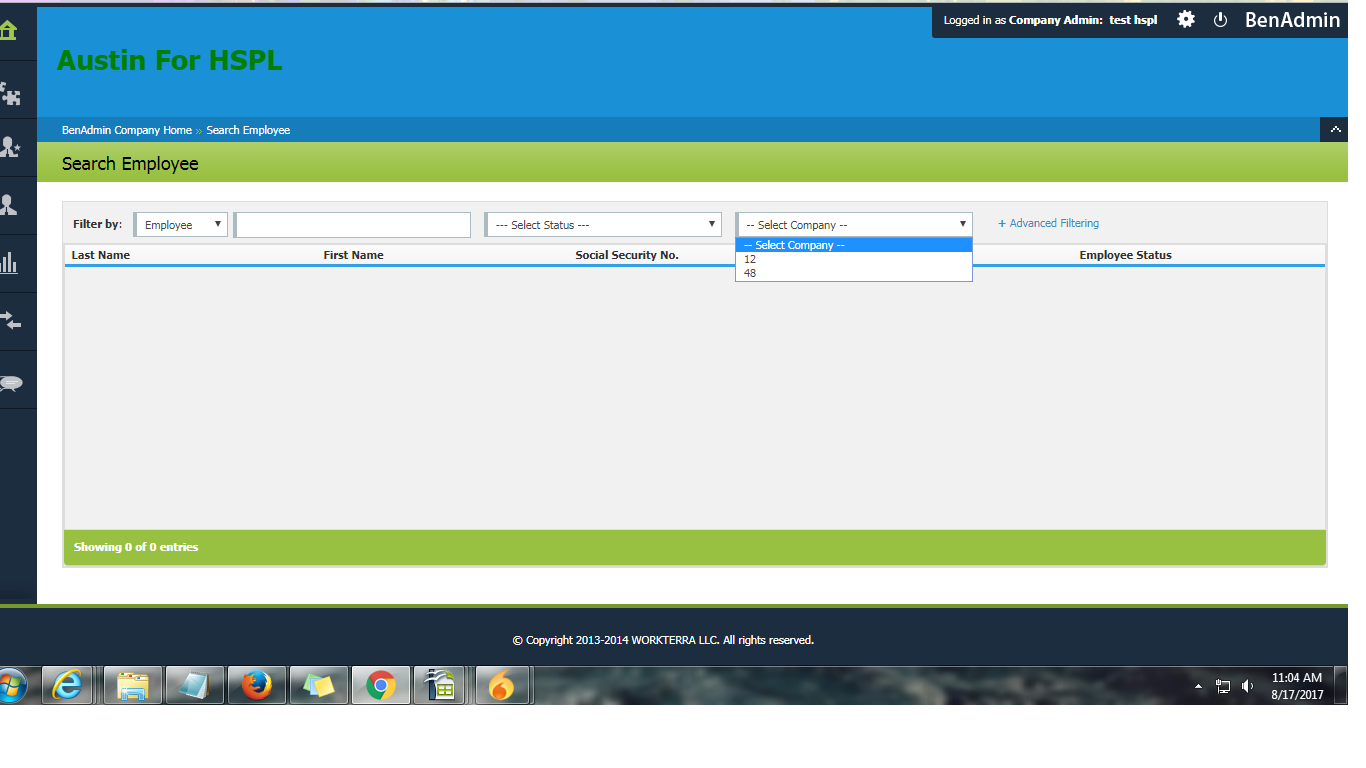Open the bar chart reports icon

click(x=9, y=263)
